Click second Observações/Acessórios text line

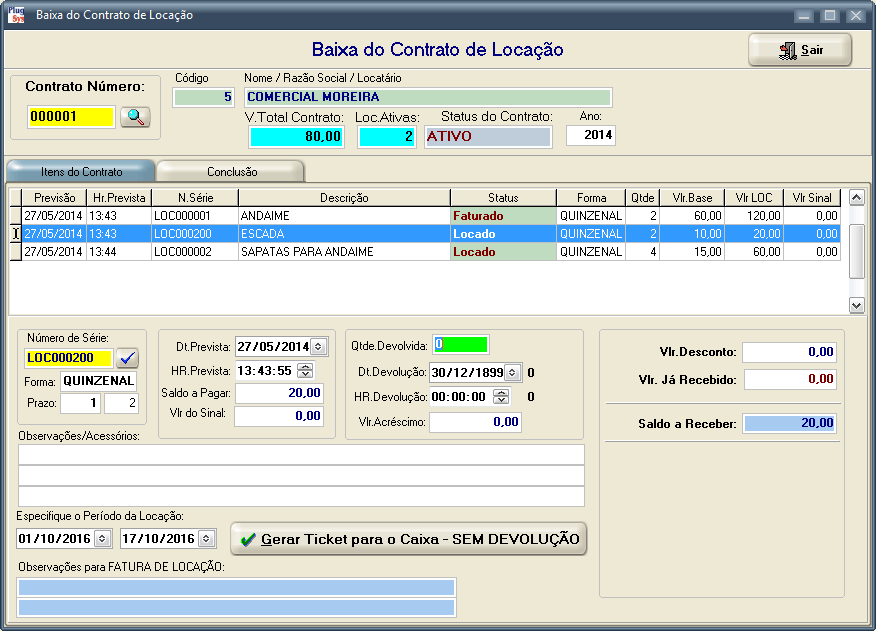click(x=301, y=476)
